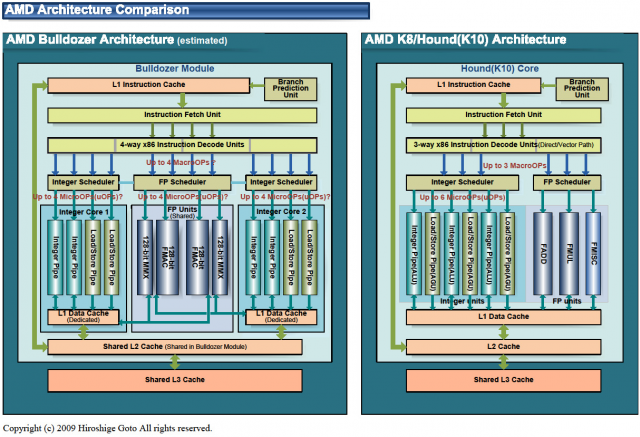640x437 pixels.
Task: Select L1 Instruction Cache block in Hound(K10) Core
Action: coord(473,85)
